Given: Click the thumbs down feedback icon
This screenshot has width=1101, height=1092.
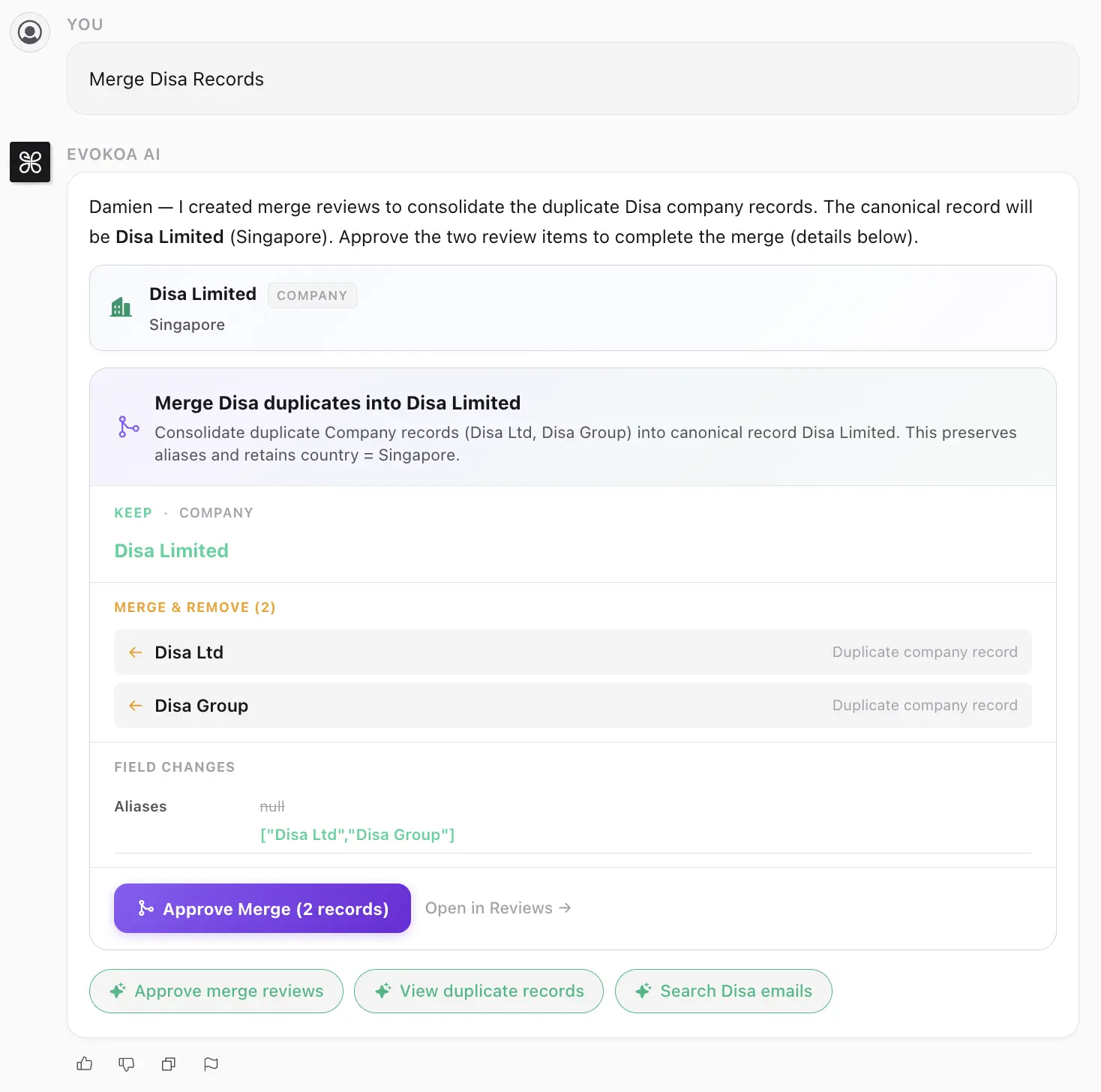Looking at the screenshot, I should point(127,1063).
